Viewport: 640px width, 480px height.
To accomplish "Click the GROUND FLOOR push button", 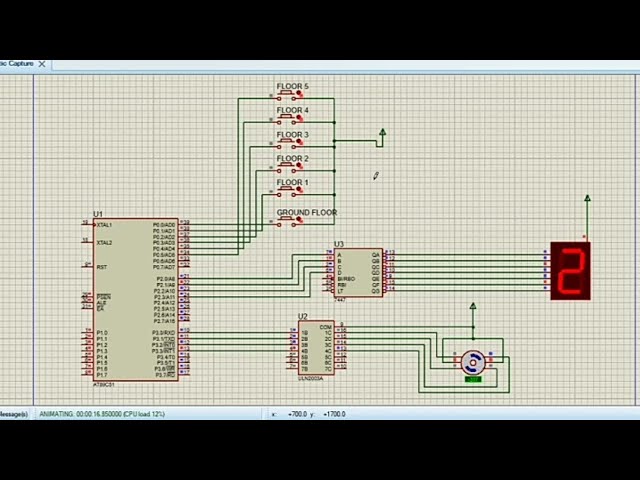I will click(x=286, y=222).
